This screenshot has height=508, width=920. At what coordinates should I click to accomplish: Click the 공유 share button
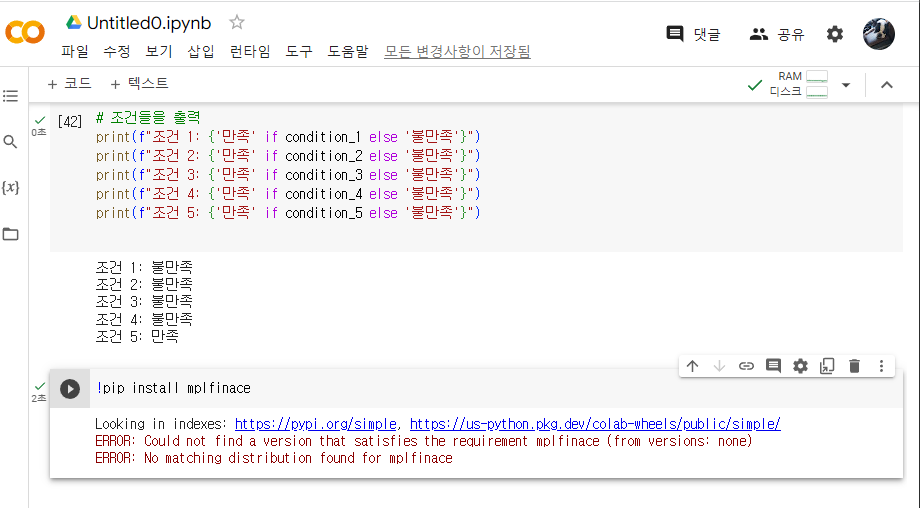coord(777,35)
